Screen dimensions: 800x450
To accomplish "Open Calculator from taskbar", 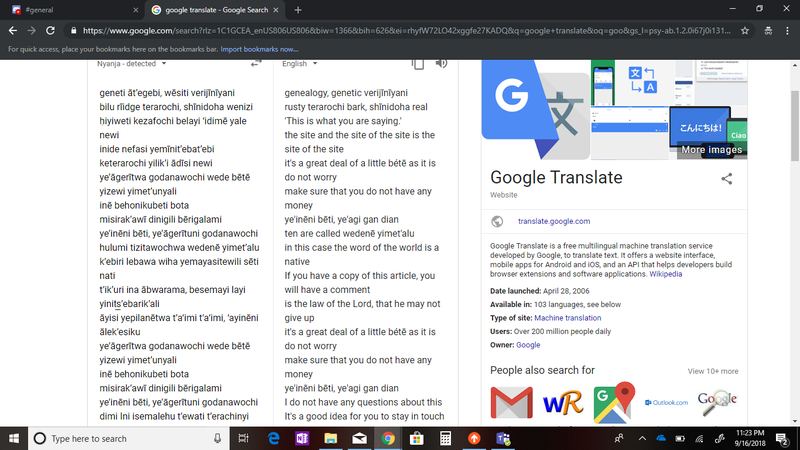I will [445, 438].
